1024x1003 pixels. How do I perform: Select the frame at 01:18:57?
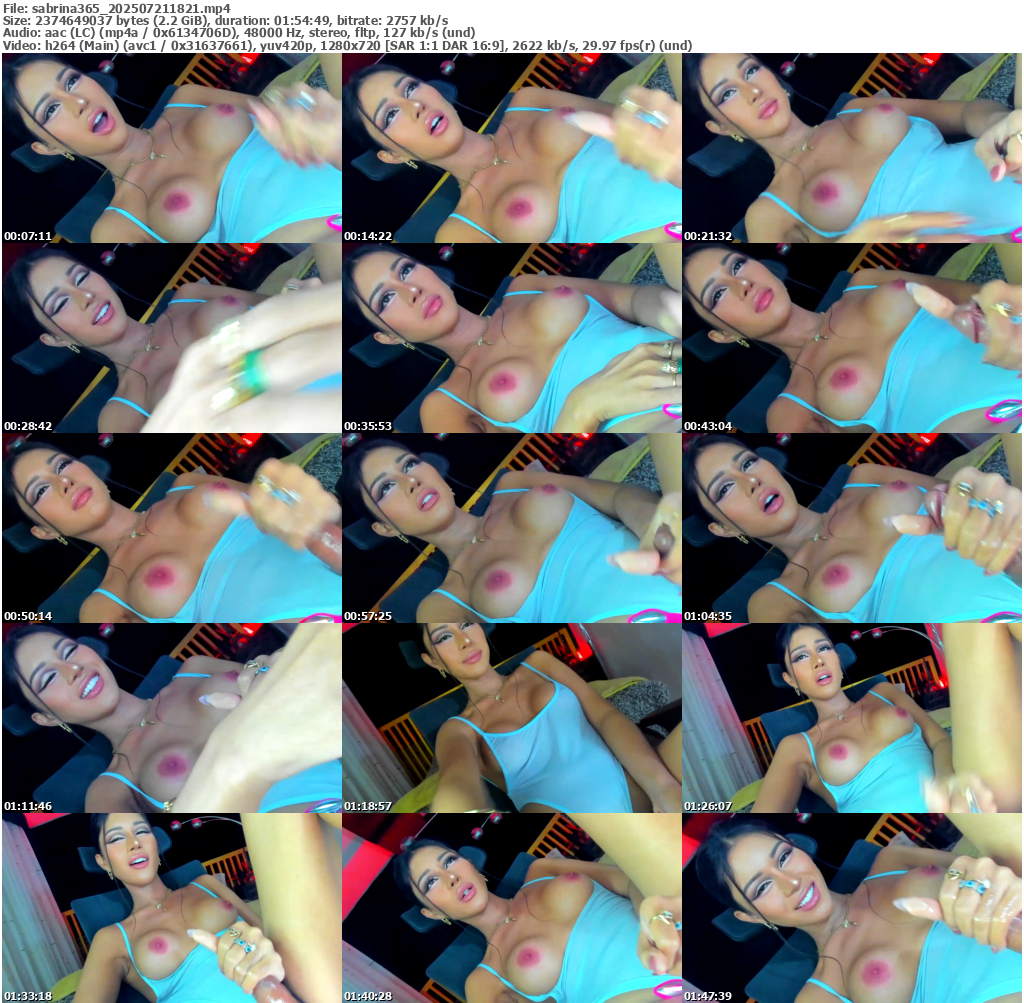pos(511,718)
